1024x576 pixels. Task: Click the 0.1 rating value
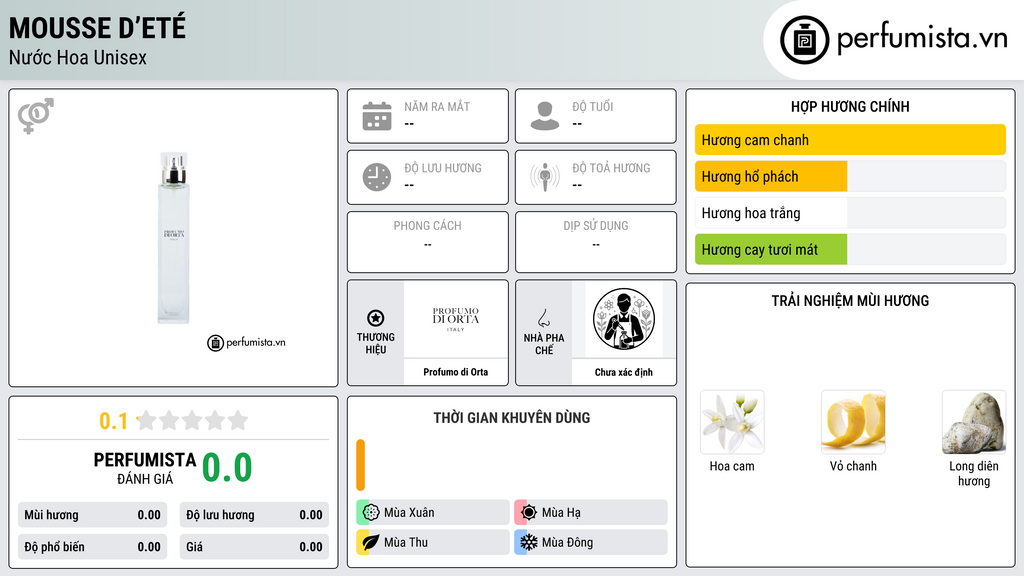[113, 421]
